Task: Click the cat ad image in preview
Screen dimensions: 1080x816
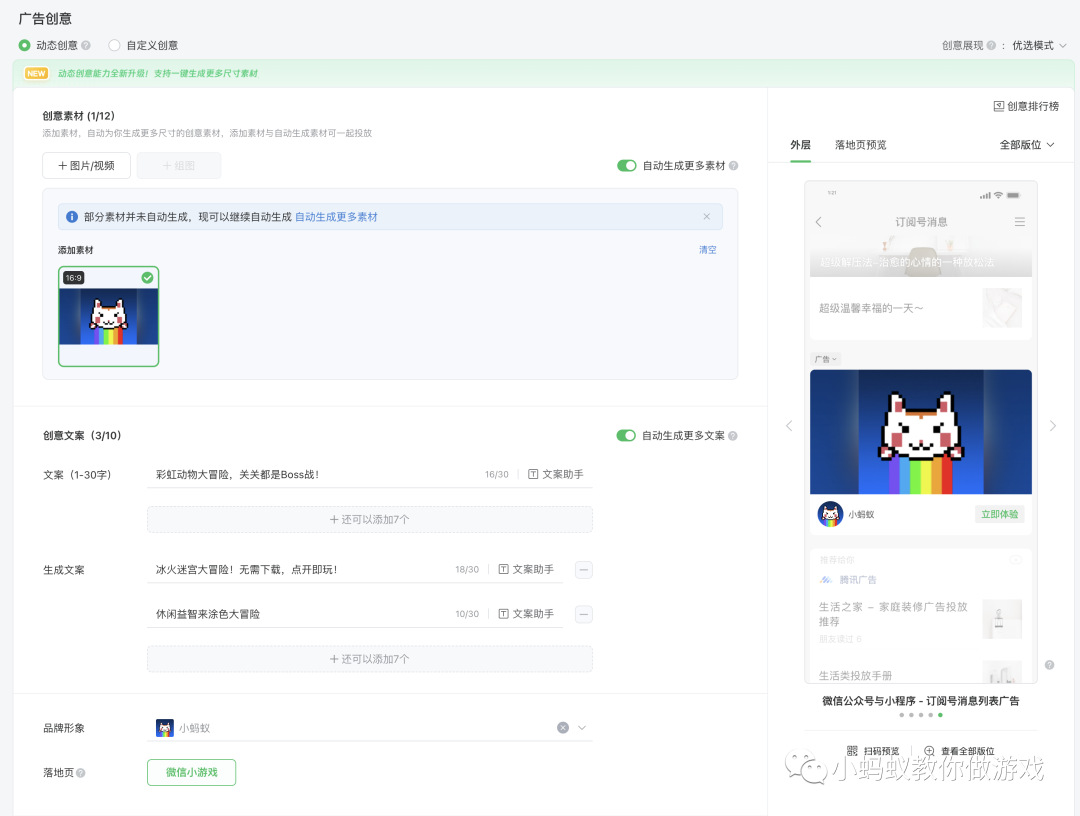Action: [x=921, y=432]
